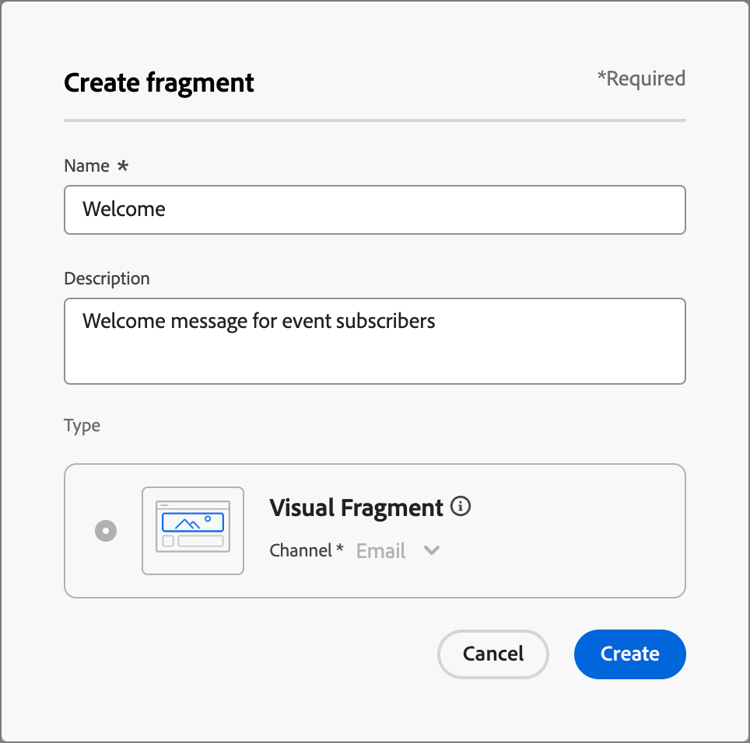Click the blue Create button

630,654
